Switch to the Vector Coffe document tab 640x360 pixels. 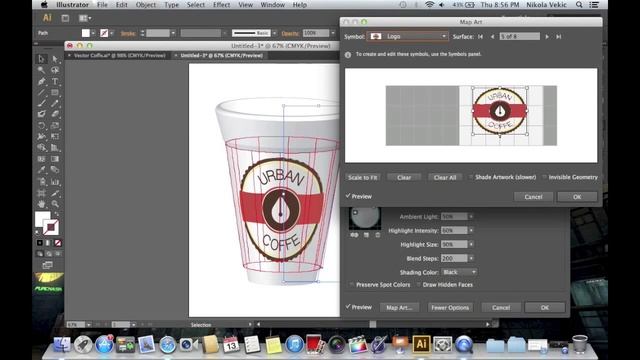pos(119,56)
